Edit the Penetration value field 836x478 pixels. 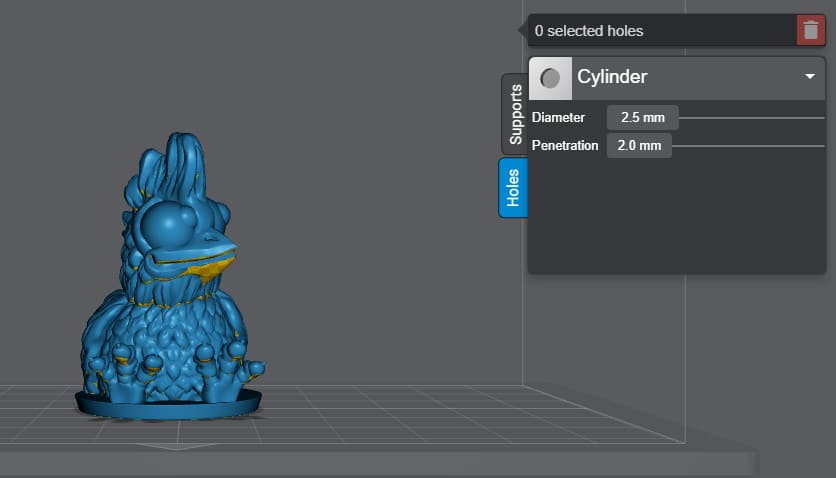pyautogui.click(x=639, y=145)
